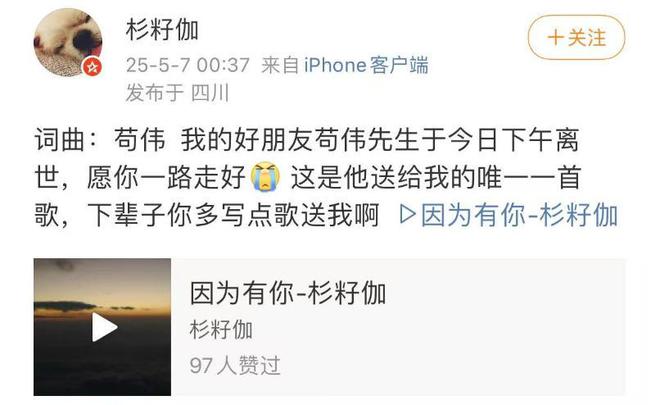
Task: Tap the post timestamp 25-5-7 00:37
Action: coord(188,65)
